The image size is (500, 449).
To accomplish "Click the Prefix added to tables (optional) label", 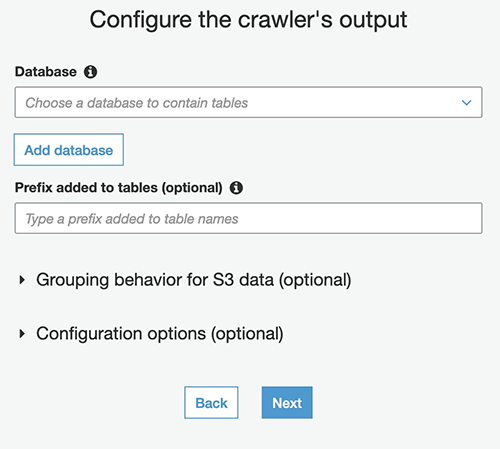I will 119,188.
